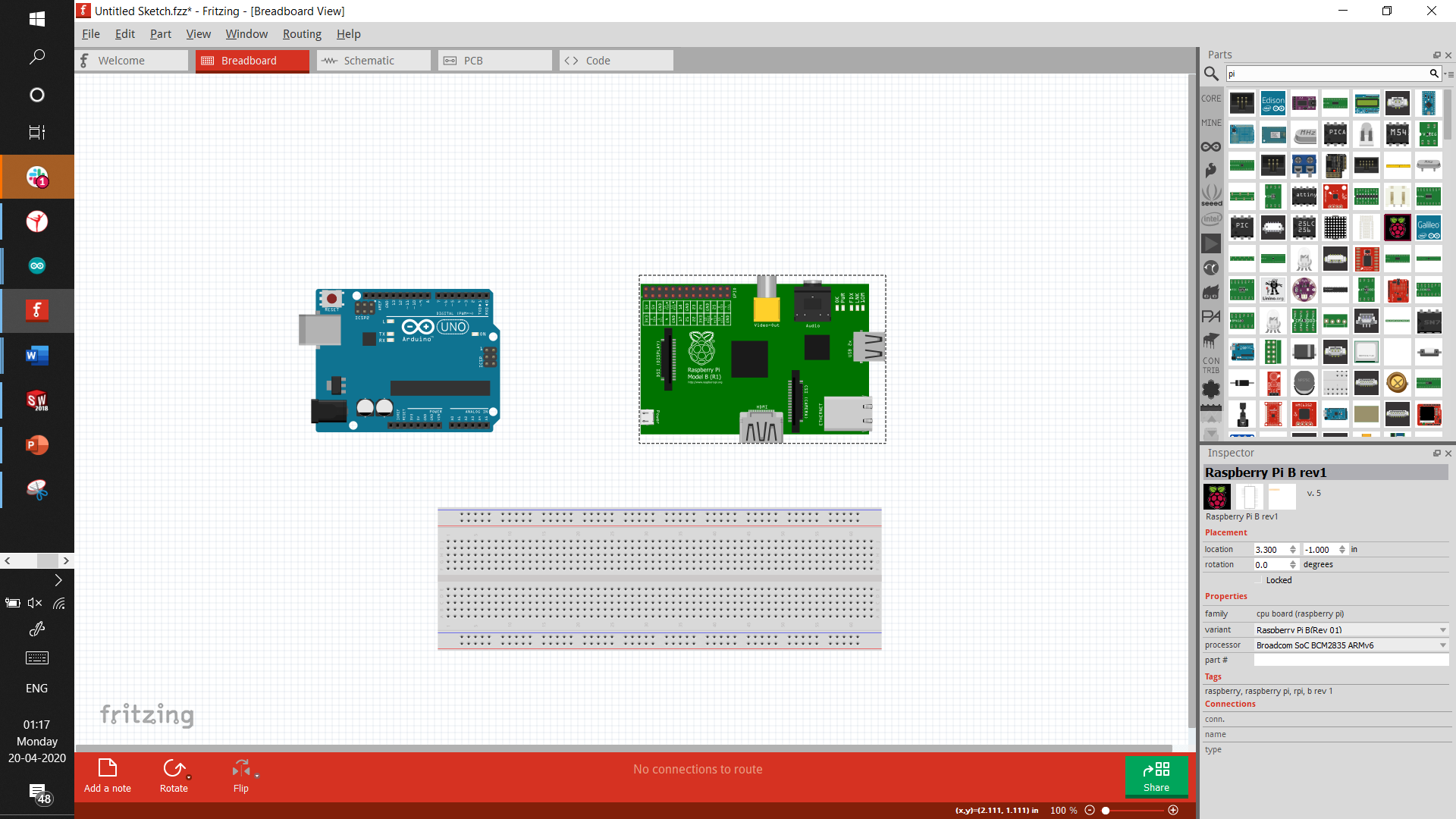The height and width of the screenshot is (819, 1456).
Task: Switch to the PCB view tab
Action: point(494,61)
